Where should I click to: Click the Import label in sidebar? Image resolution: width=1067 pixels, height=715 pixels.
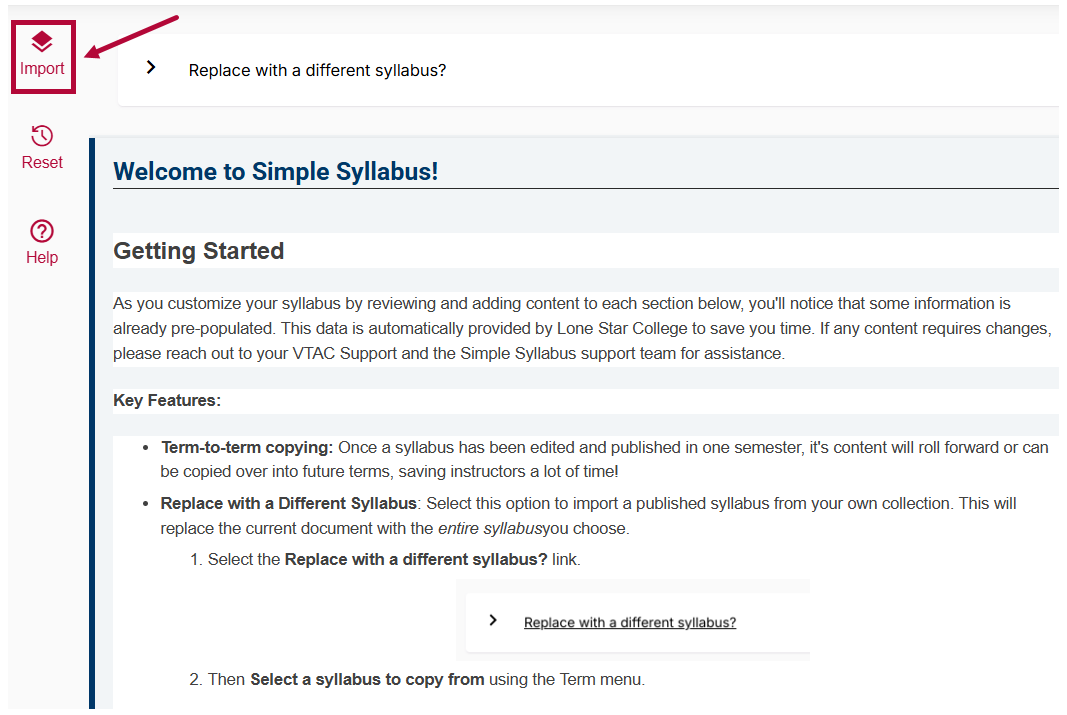(42, 69)
